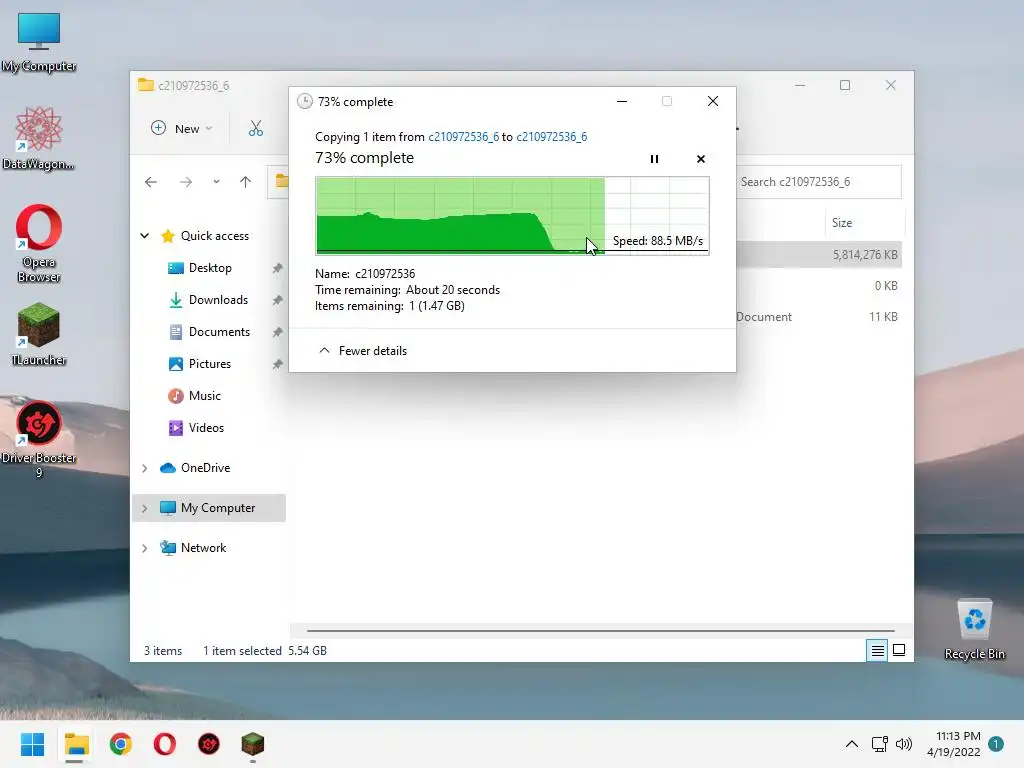Open Driver Booster from the taskbar
The image size is (1024, 768).
209,744
